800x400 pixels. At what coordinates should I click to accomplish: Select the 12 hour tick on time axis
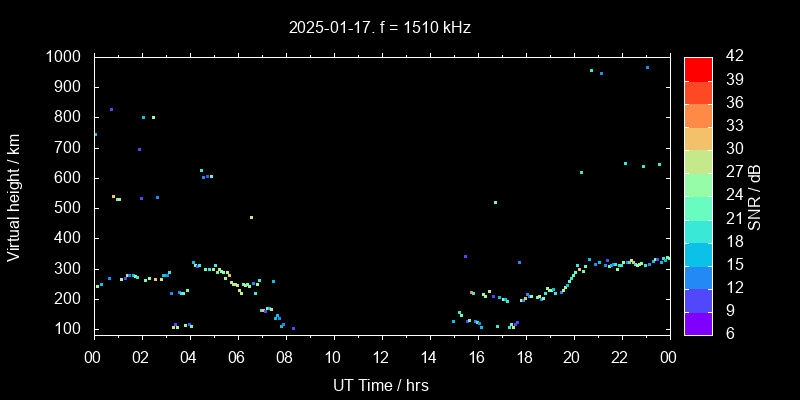click(381, 357)
